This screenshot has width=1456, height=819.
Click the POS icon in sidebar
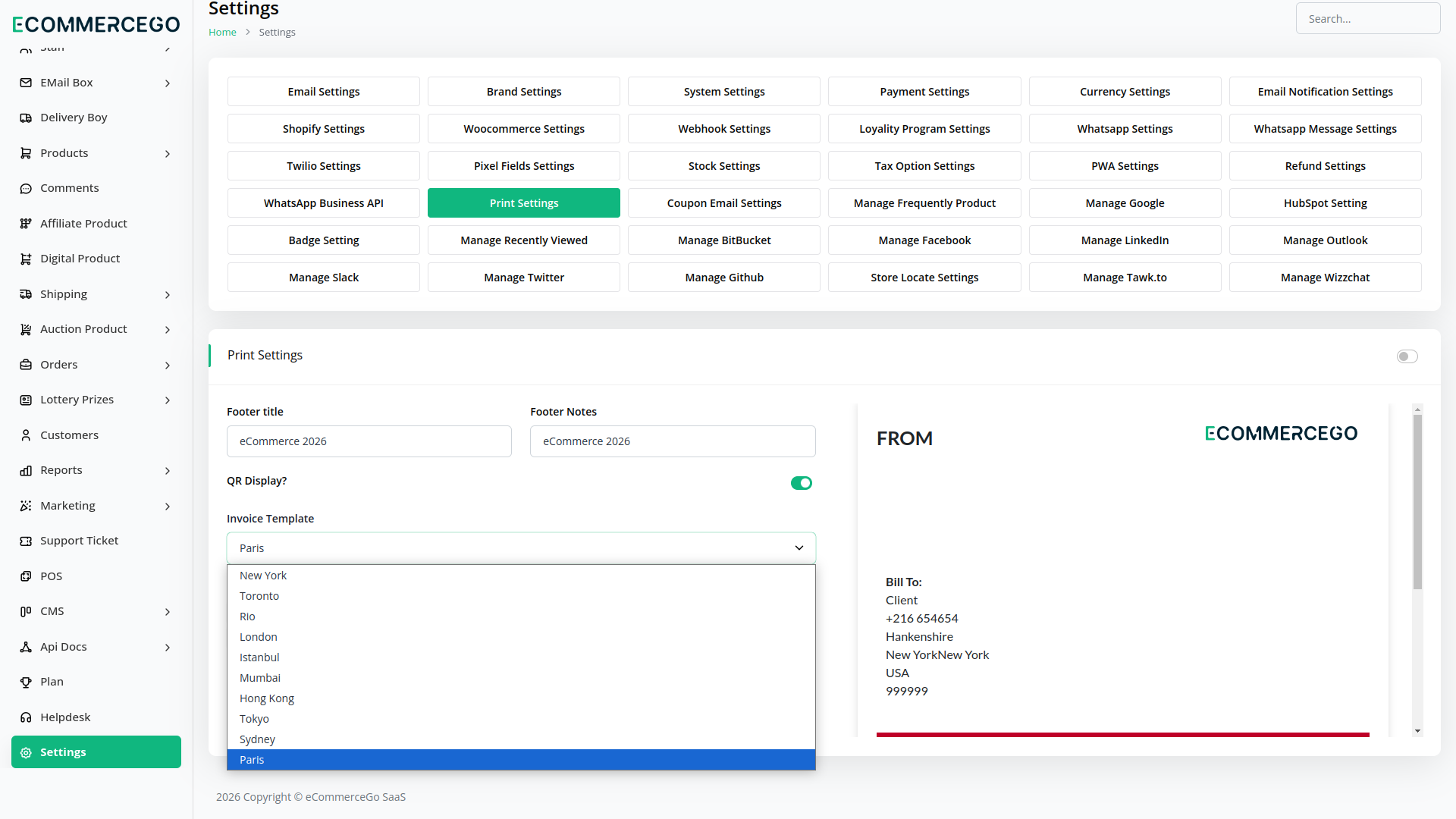(26, 576)
